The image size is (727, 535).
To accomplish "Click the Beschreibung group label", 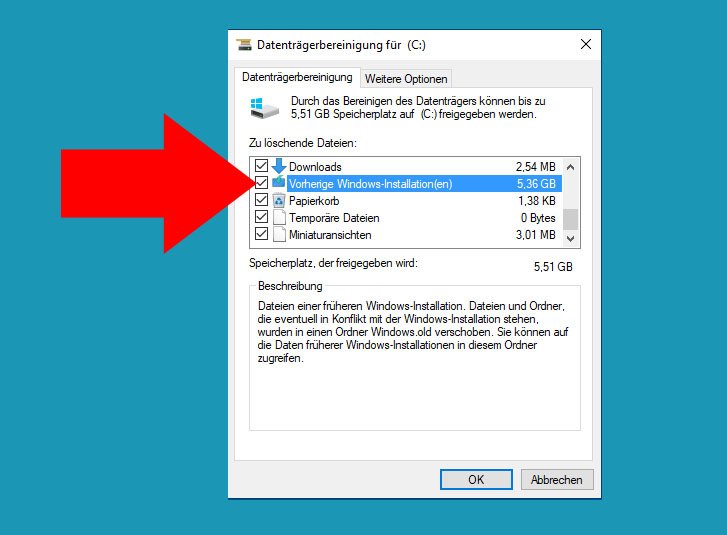I will 290,286.
